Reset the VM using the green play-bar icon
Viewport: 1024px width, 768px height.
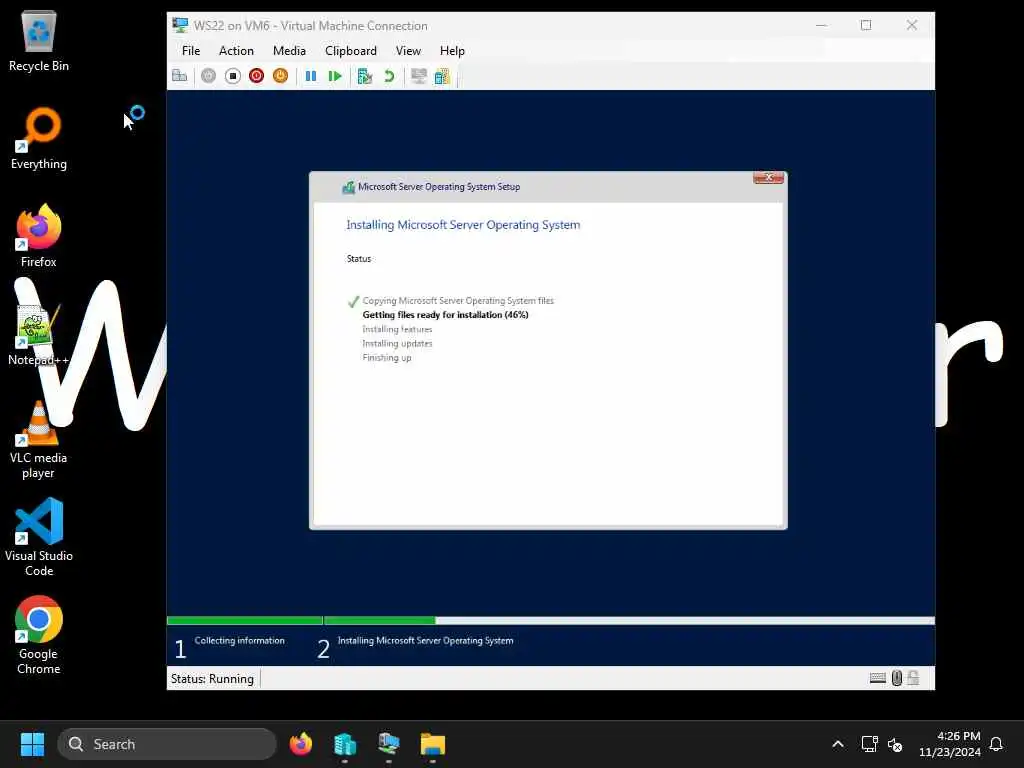(335, 76)
